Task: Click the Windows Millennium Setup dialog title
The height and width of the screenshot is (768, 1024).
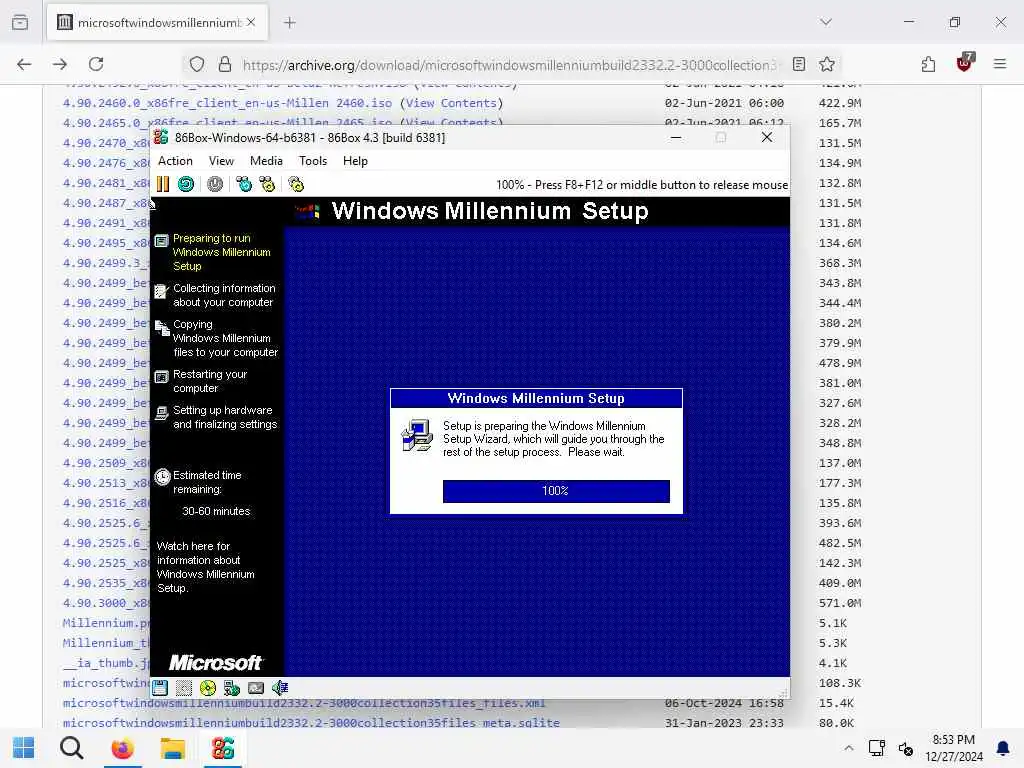Action: coord(536,398)
